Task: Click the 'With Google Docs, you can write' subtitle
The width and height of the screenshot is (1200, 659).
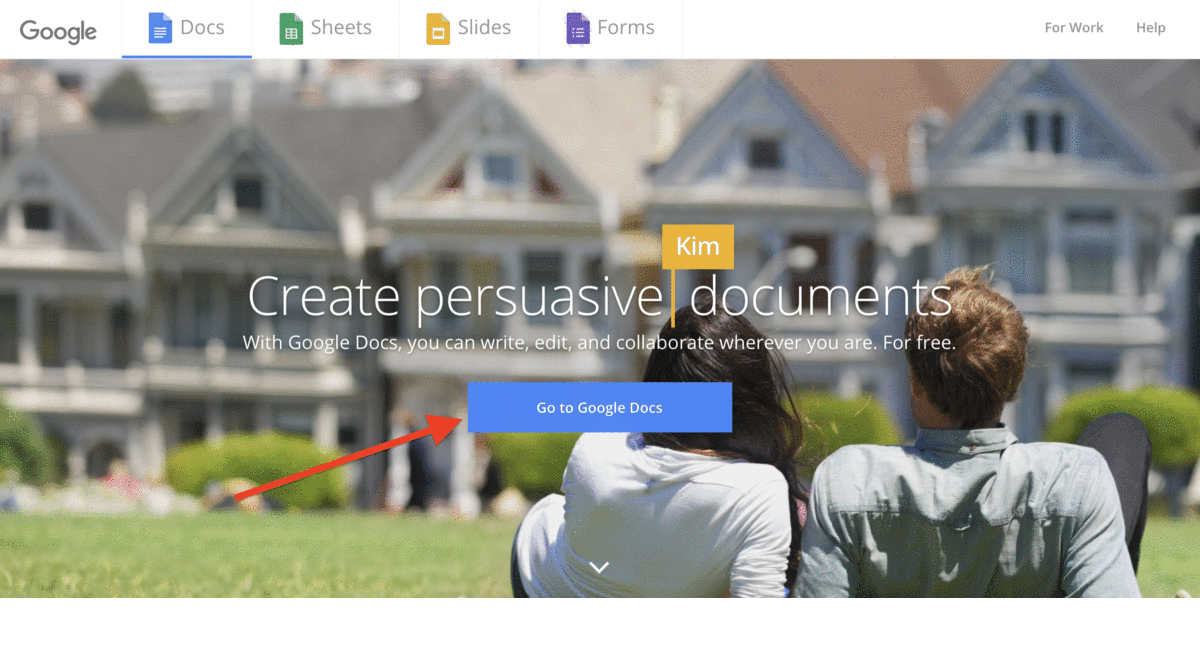Action: click(599, 343)
